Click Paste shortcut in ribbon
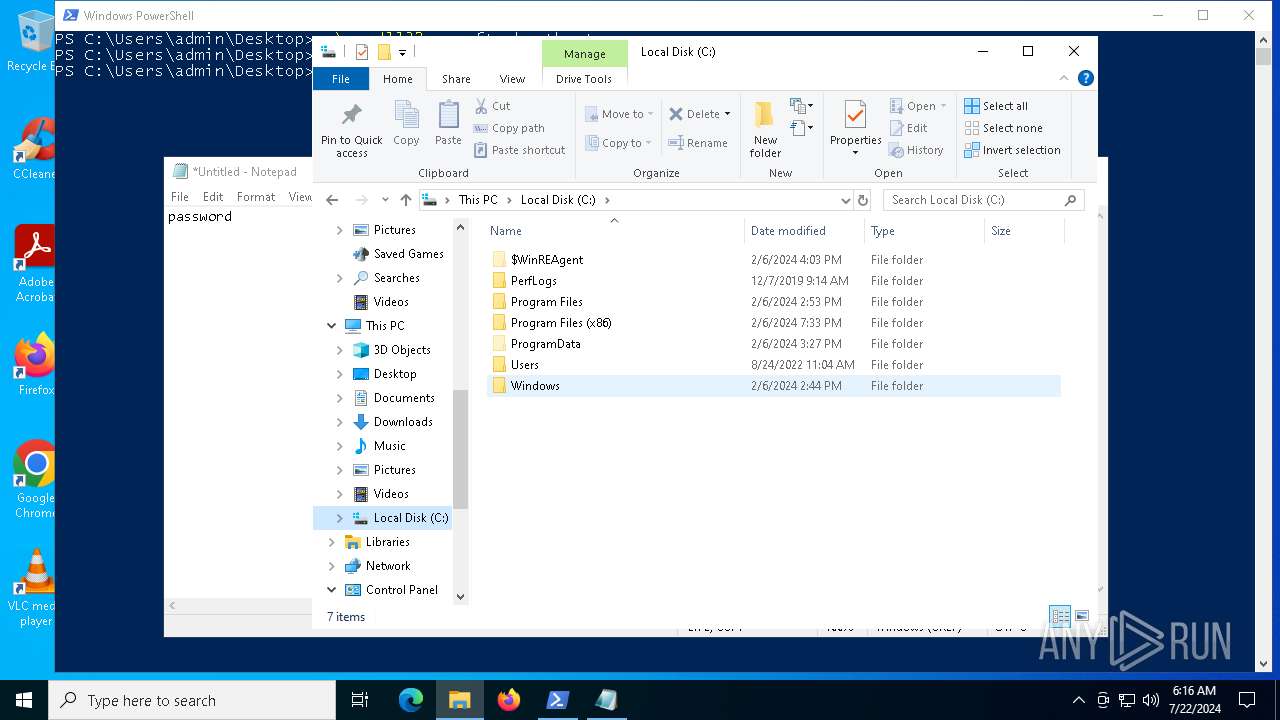The width and height of the screenshot is (1280, 720). coord(520,150)
